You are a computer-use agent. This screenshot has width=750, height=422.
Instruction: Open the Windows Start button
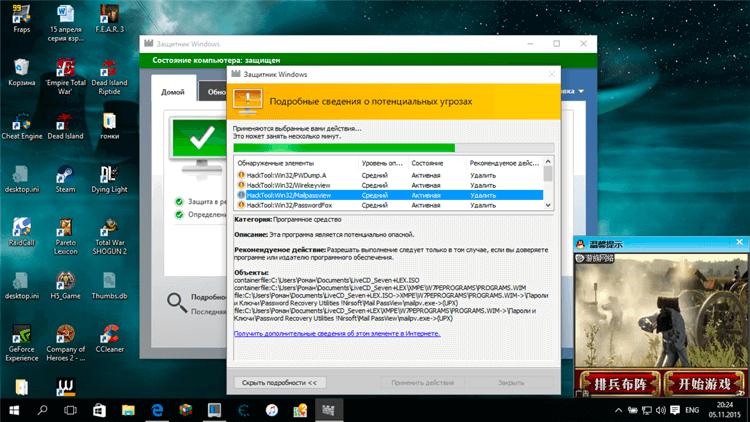tap(14, 410)
